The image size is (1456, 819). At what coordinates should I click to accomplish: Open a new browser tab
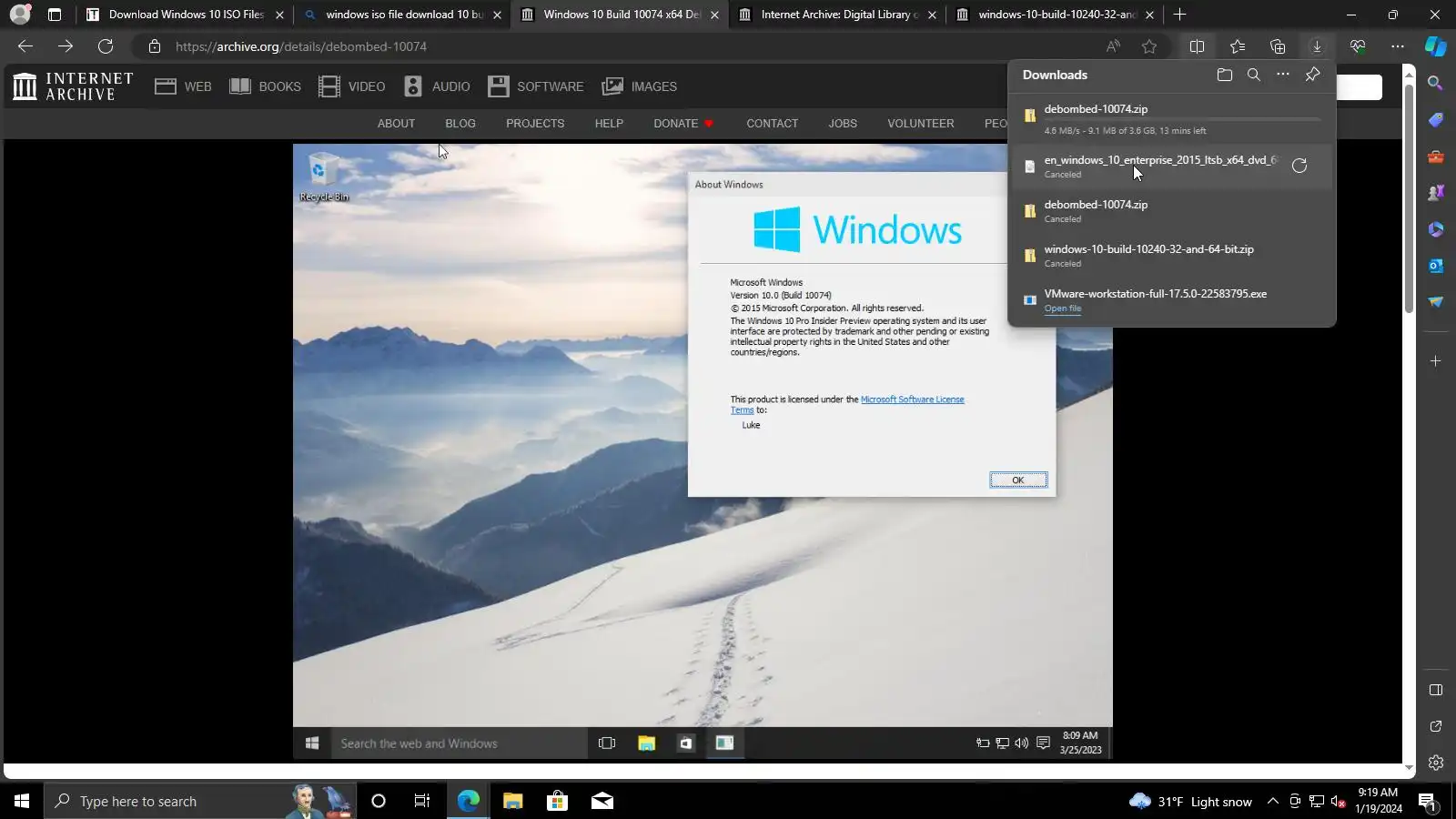point(1180,15)
